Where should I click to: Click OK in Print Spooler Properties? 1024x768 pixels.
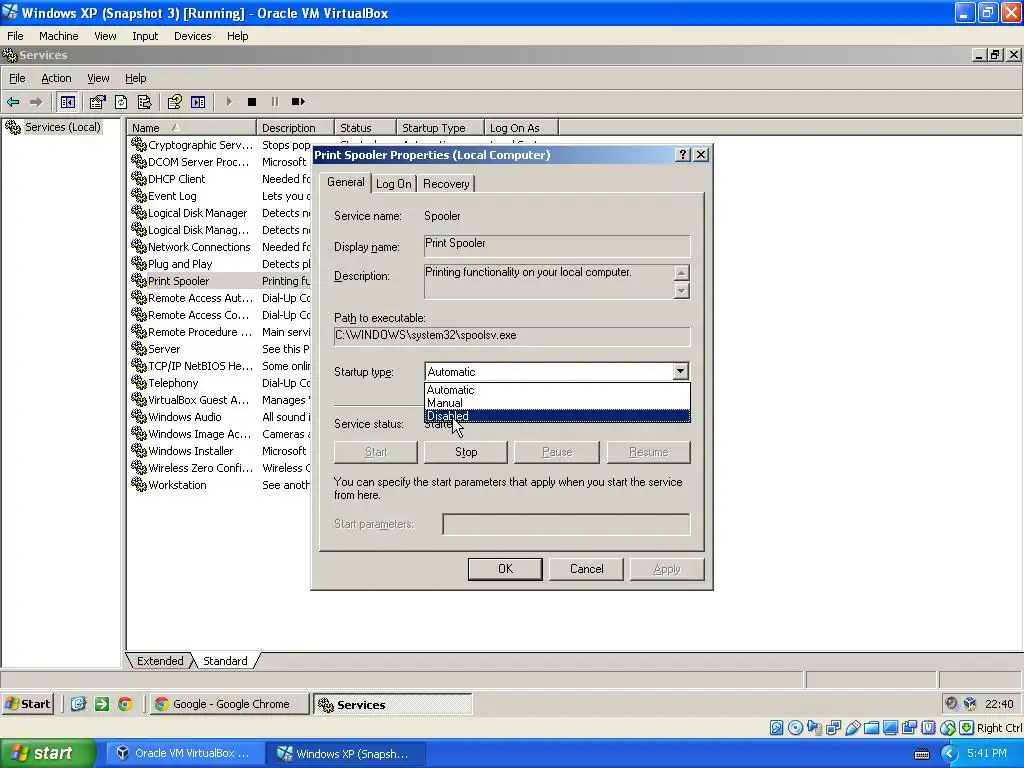click(x=505, y=569)
